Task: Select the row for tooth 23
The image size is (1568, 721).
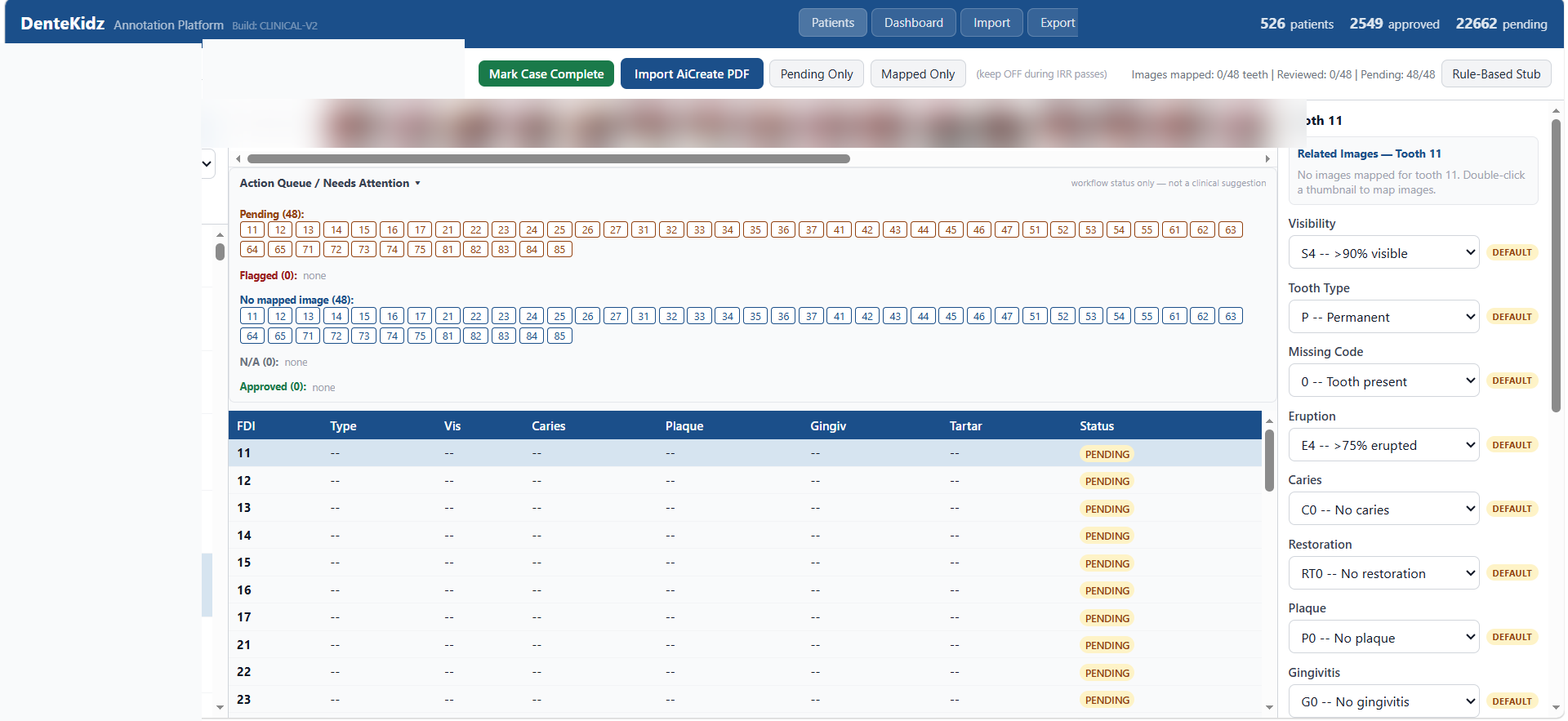Action: (x=745, y=700)
